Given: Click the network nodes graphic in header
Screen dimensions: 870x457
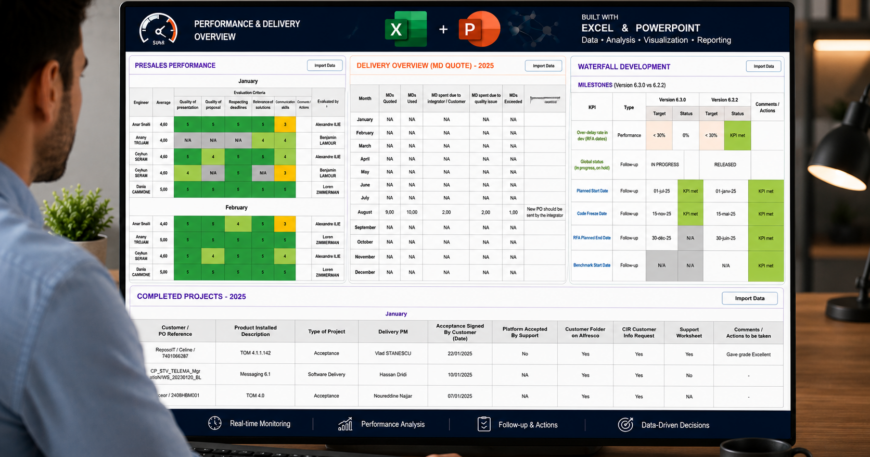Looking at the screenshot, I should click(533, 28).
